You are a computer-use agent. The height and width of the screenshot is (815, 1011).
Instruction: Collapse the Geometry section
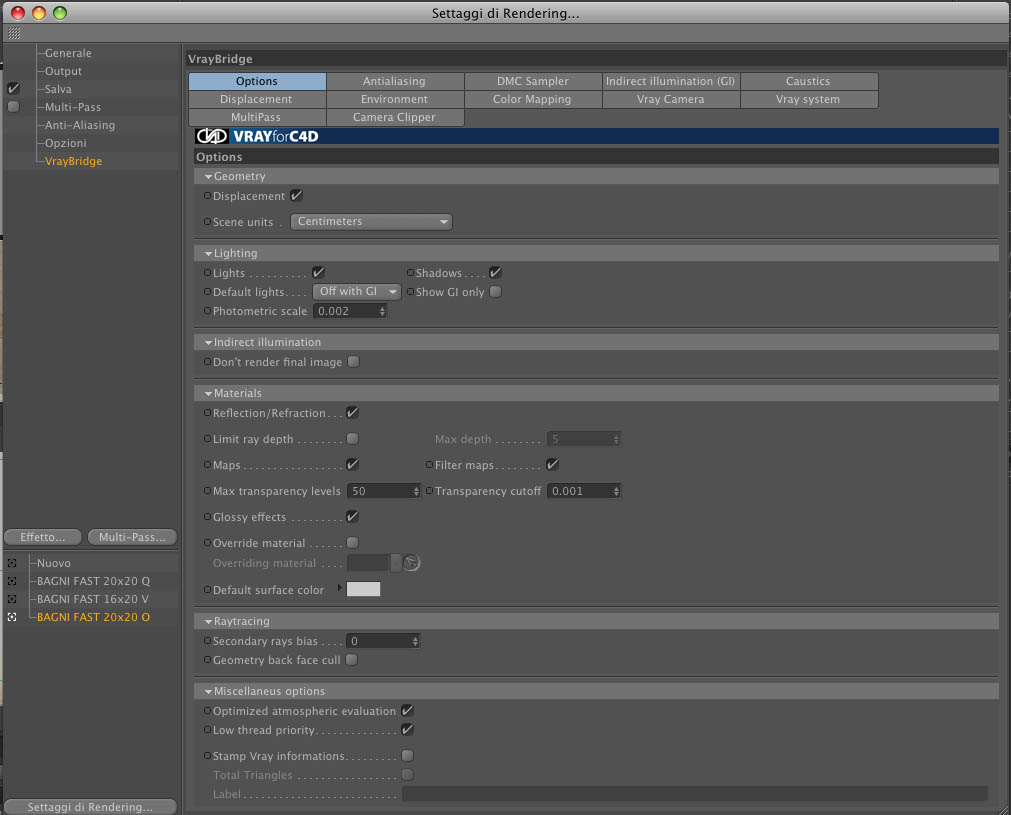click(x=208, y=177)
